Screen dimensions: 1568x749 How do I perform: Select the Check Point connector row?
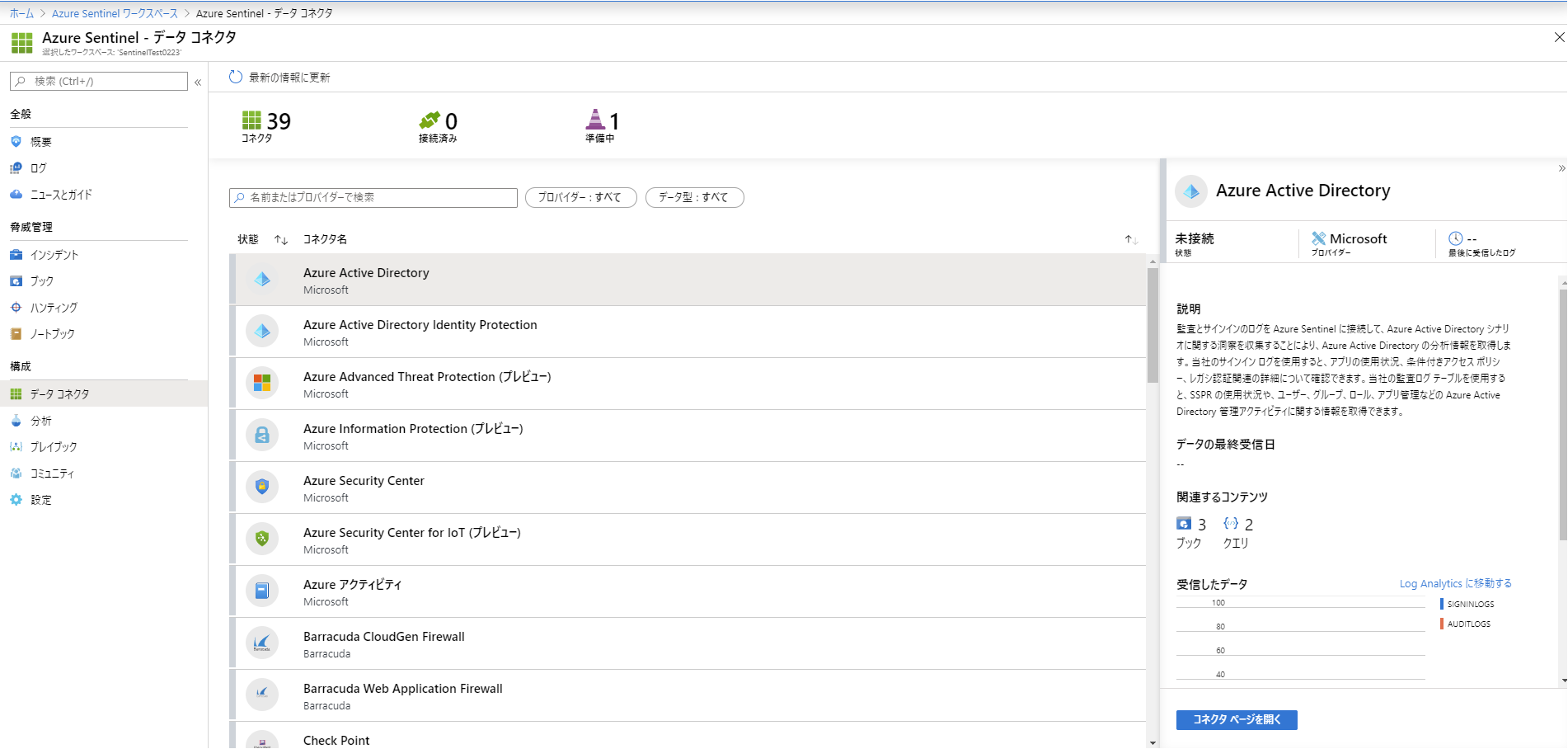point(688,736)
